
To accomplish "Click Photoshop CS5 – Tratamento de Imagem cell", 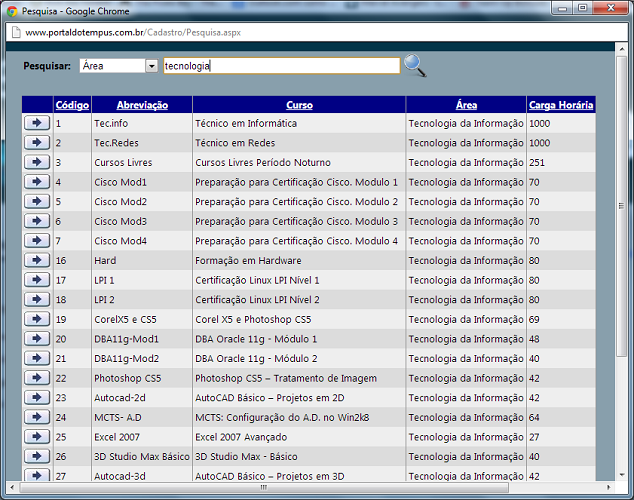I will [286, 378].
